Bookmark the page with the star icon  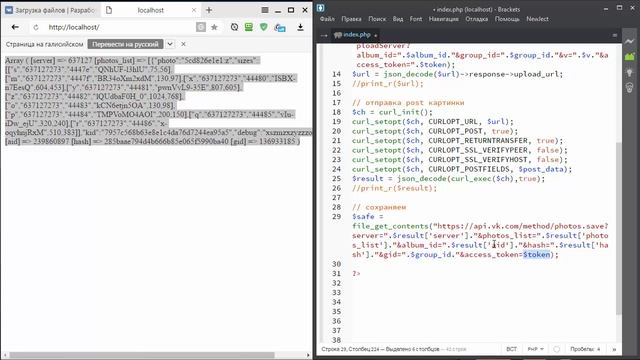[x=214, y=27]
